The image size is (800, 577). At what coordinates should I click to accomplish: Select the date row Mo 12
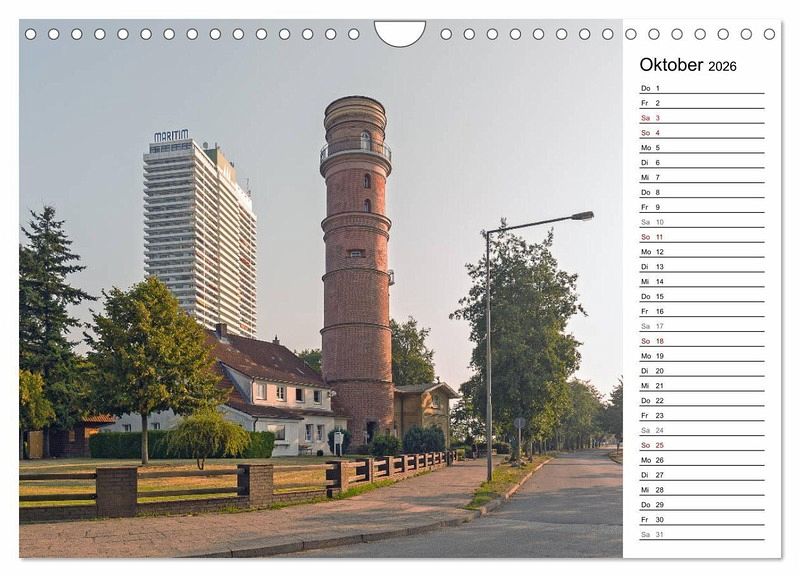702,252
